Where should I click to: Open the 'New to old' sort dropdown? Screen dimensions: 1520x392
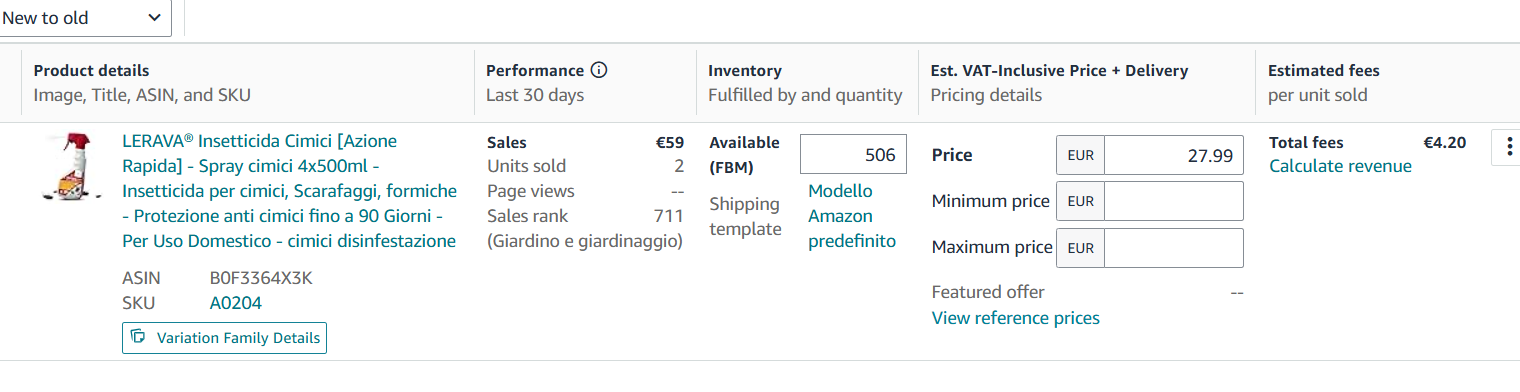point(84,18)
